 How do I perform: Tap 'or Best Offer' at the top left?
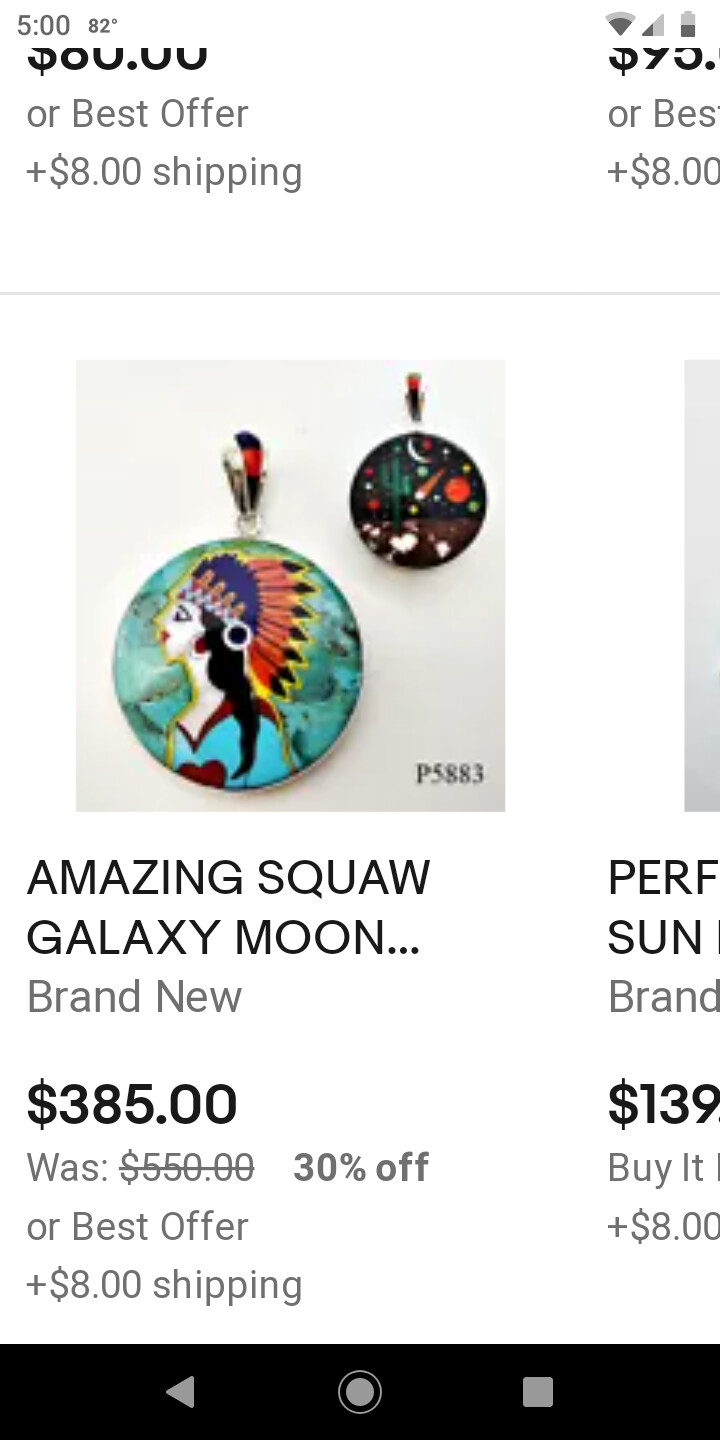pos(137,113)
